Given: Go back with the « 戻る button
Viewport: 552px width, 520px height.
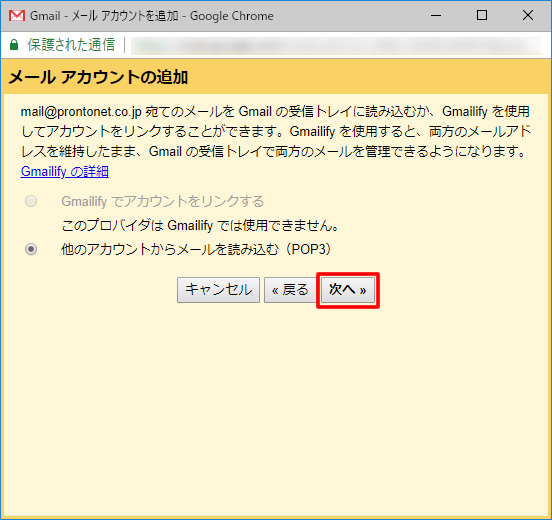Looking at the screenshot, I should 290,290.
